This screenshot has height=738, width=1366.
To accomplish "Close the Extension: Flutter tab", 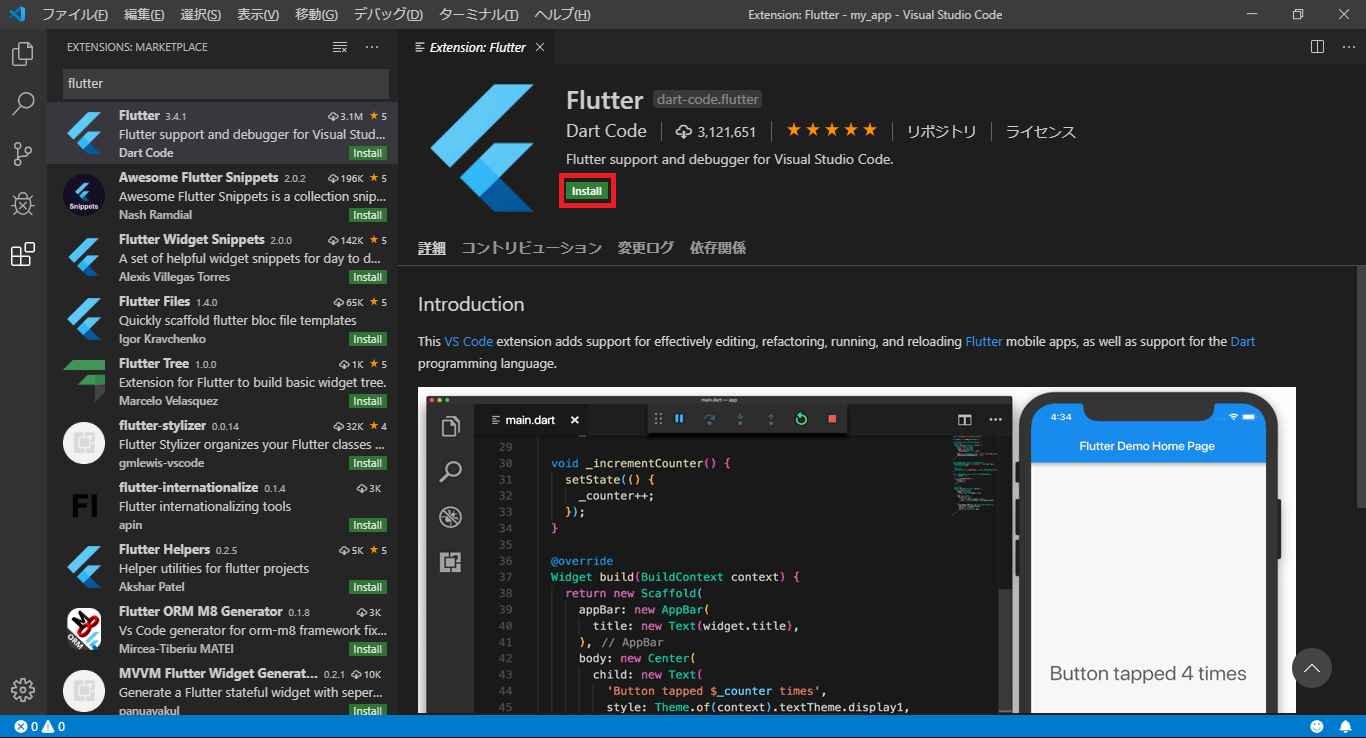I will 540,47.
